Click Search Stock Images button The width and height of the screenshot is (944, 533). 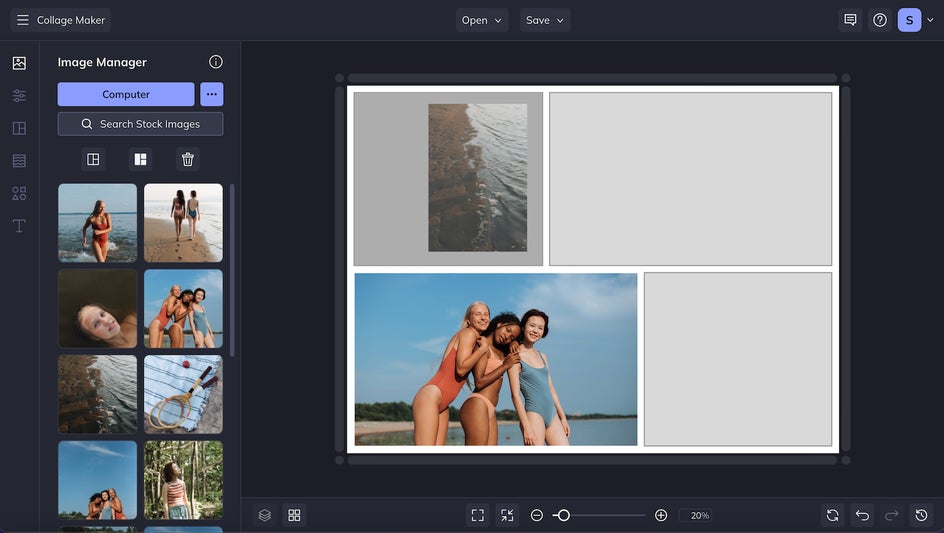[x=140, y=124]
